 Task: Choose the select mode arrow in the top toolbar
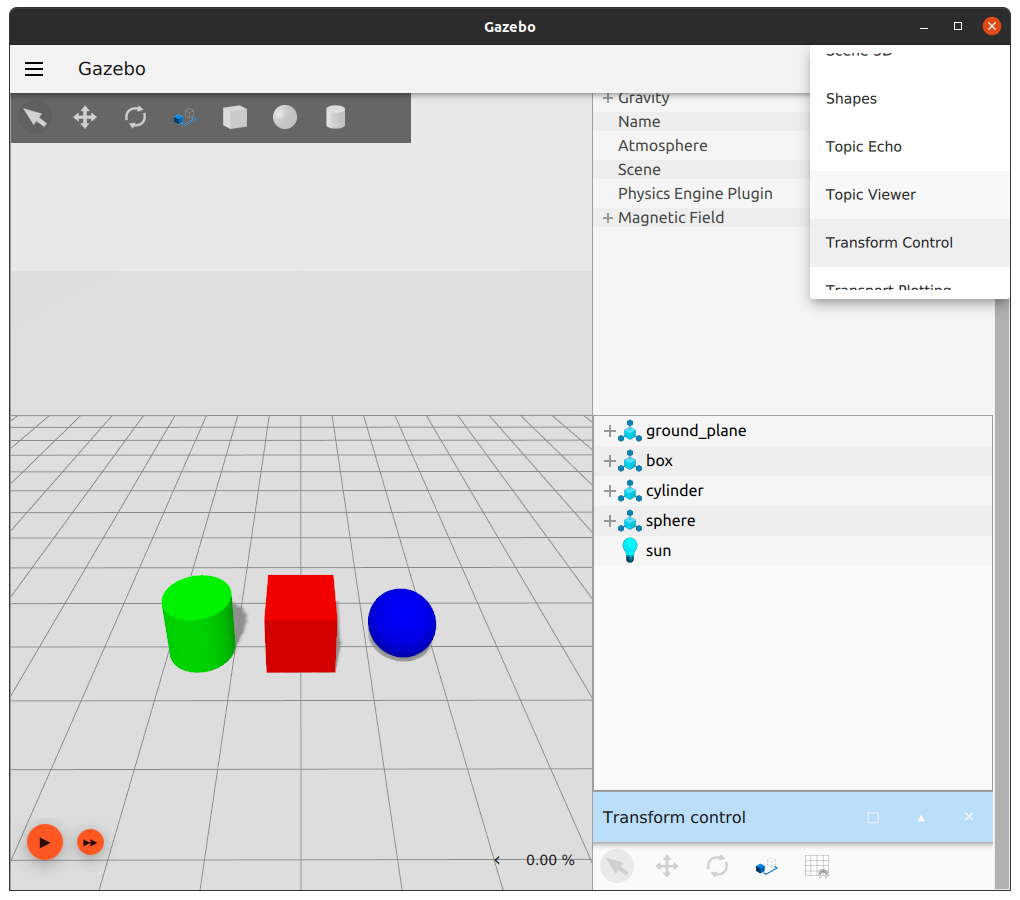[35, 118]
